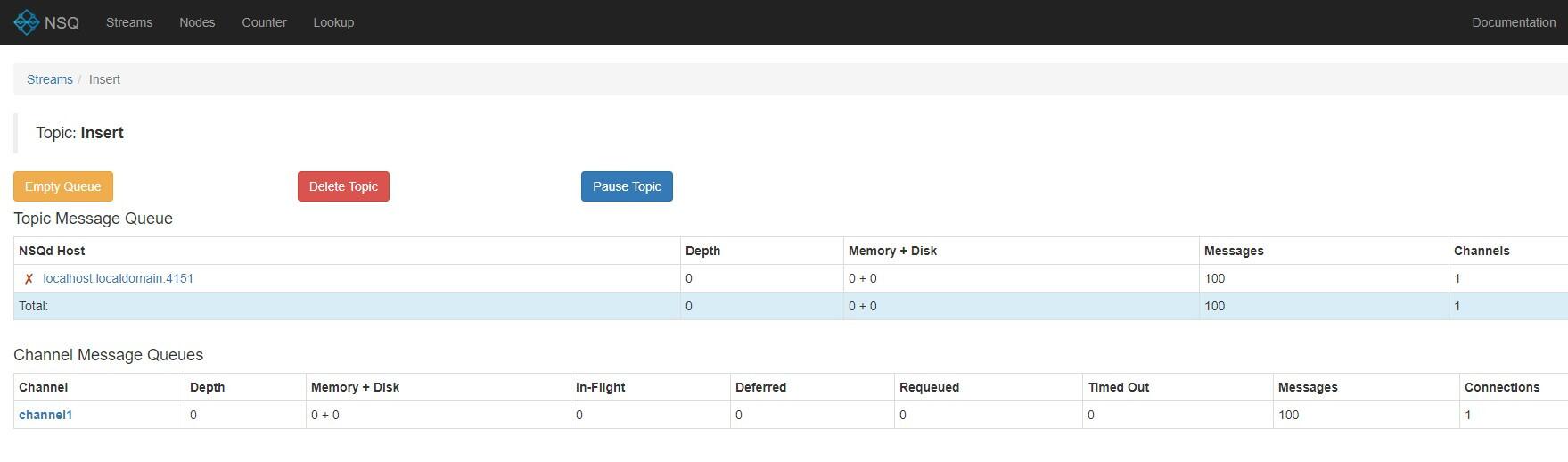Open the Counter page in navbar
Image resolution: width=1568 pixels, height=462 pixels.
pos(264,22)
